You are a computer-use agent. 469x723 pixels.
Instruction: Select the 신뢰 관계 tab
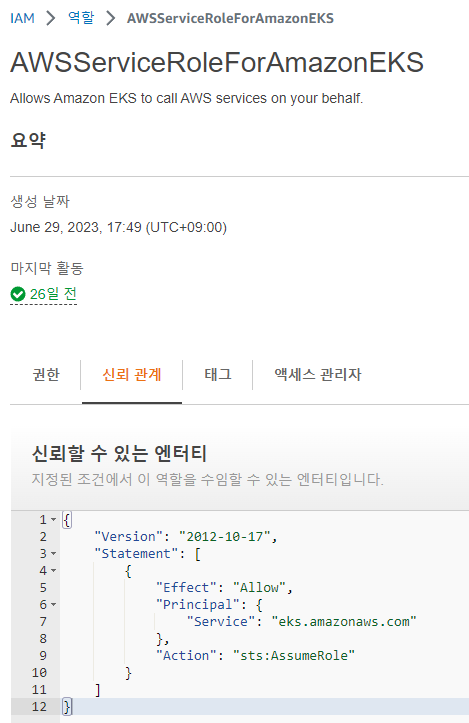click(132, 374)
